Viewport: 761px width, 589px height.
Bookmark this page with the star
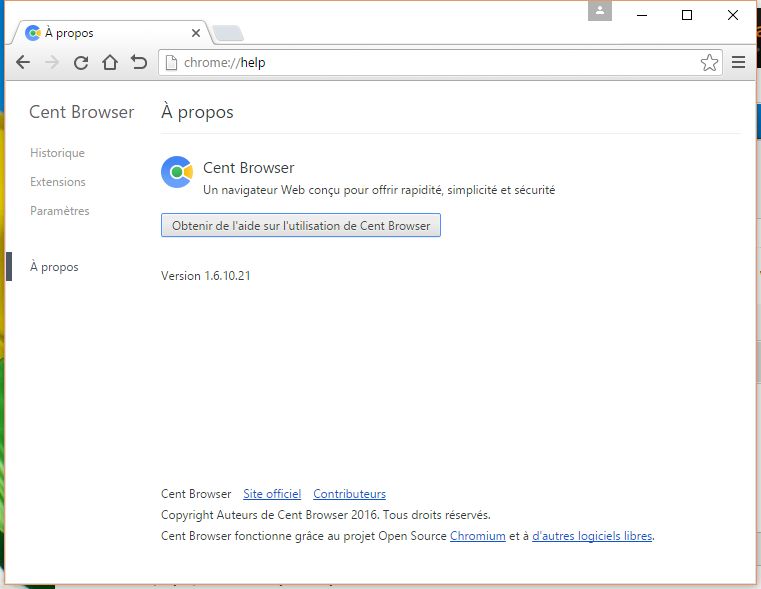[x=709, y=63]
